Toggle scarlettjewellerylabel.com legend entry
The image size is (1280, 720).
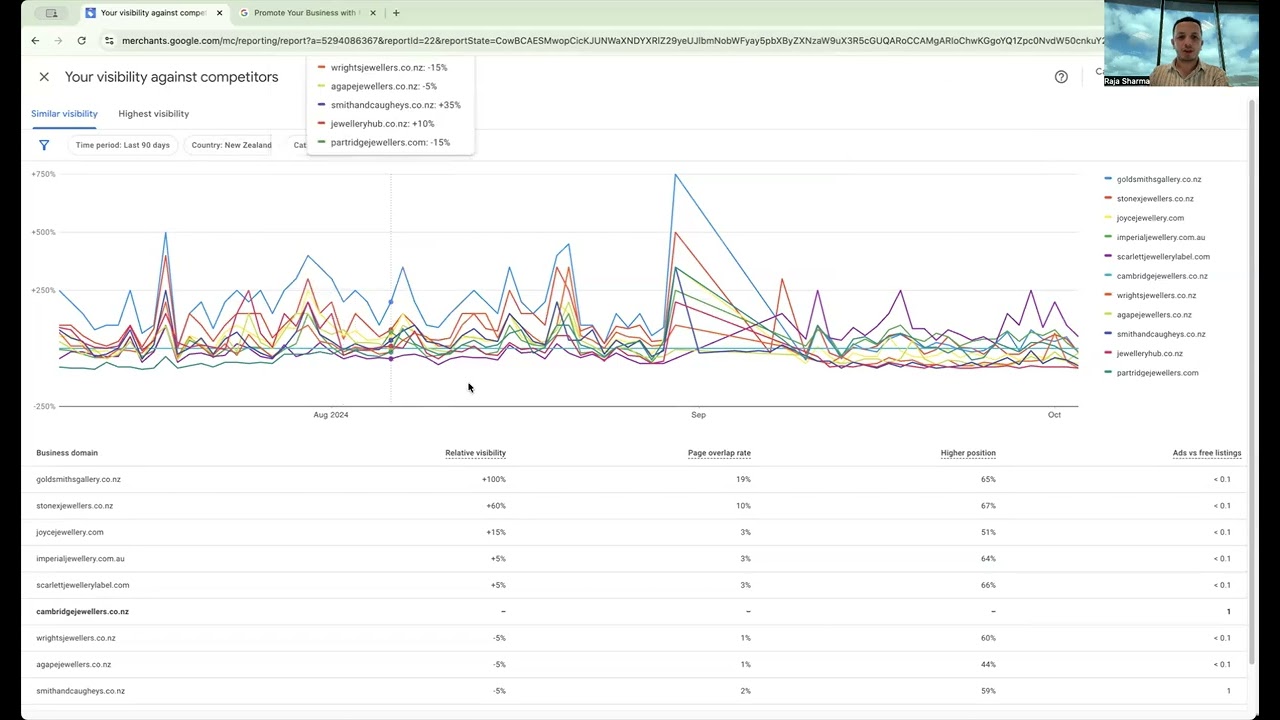1157,256
